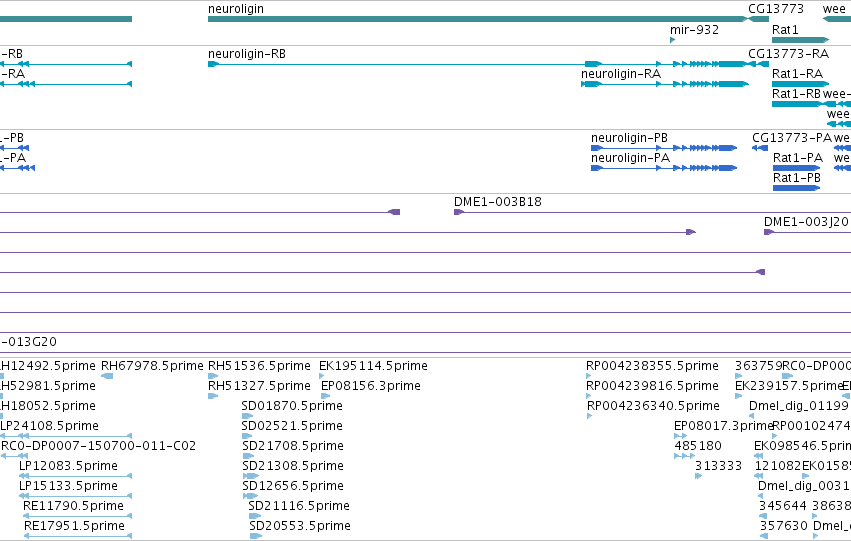Select the Rat1-RB transcript label
The height and width of the screenshot is (541, 851).
[x=796, y=94]
